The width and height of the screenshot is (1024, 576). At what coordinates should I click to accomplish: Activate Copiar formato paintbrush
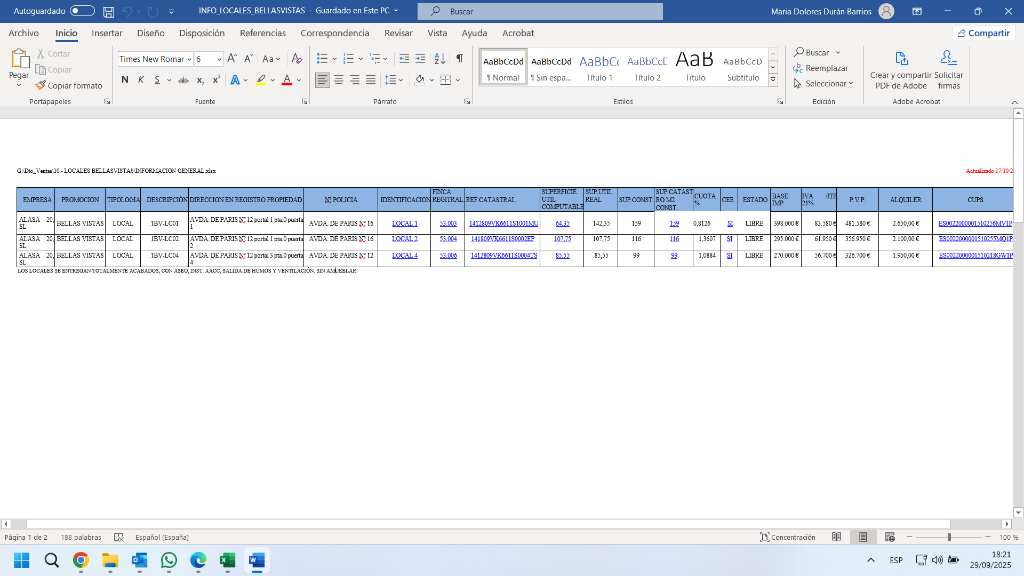click(x=69, y=86)
